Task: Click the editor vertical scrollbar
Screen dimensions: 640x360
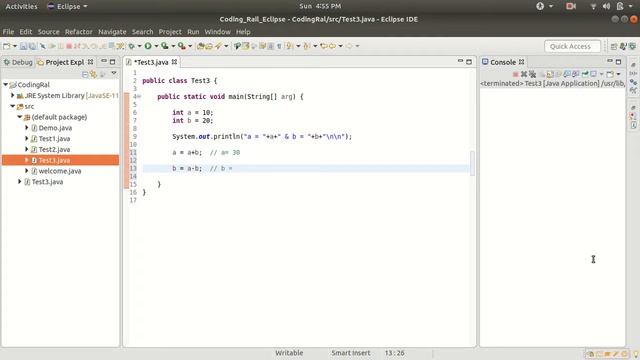Action: [473, 163]
